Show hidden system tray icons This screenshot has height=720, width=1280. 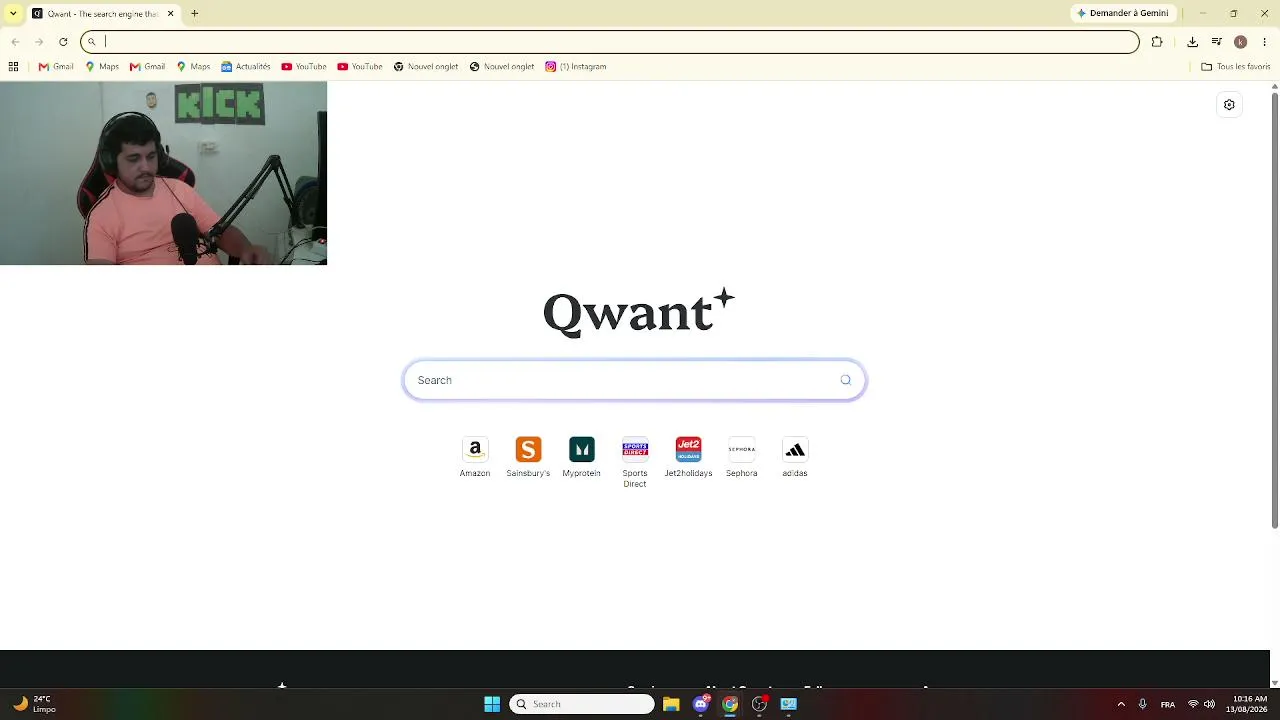click(1121, 704)
